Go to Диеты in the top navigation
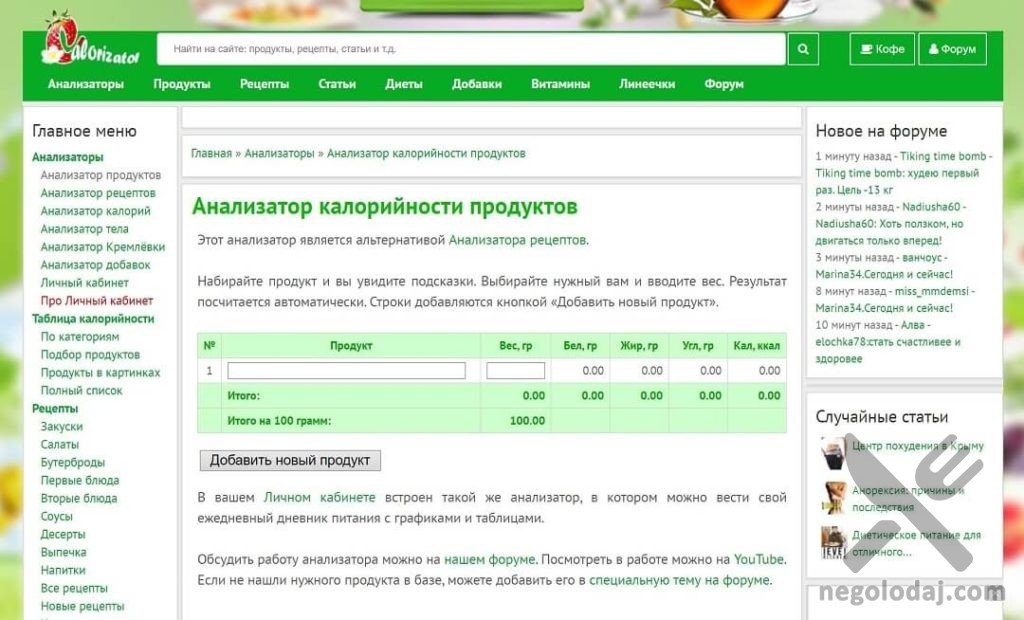The height and width of the screenshot is (620, 1024). pos(403,84)
